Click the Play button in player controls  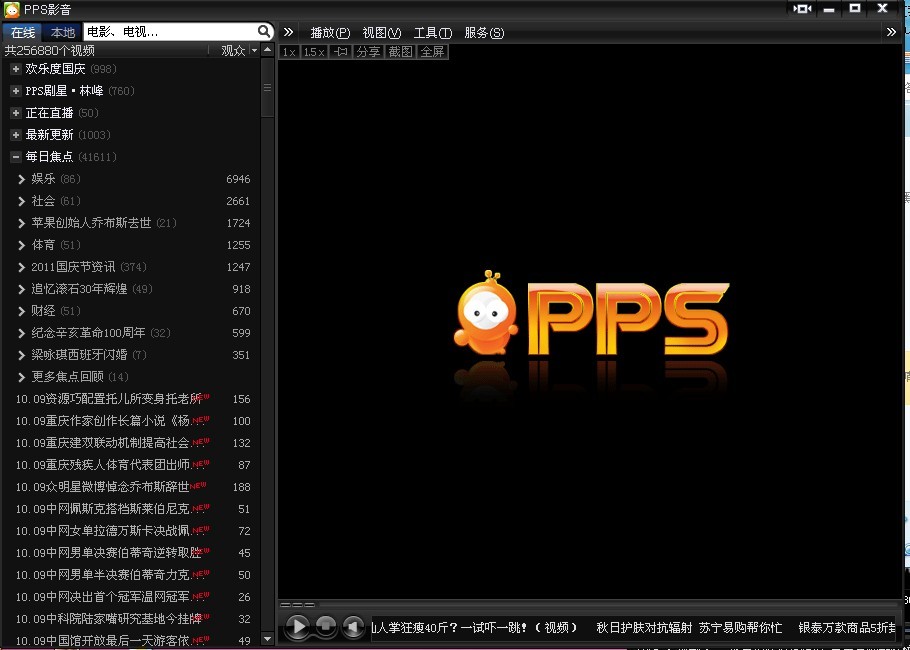[x=297, y=627]
